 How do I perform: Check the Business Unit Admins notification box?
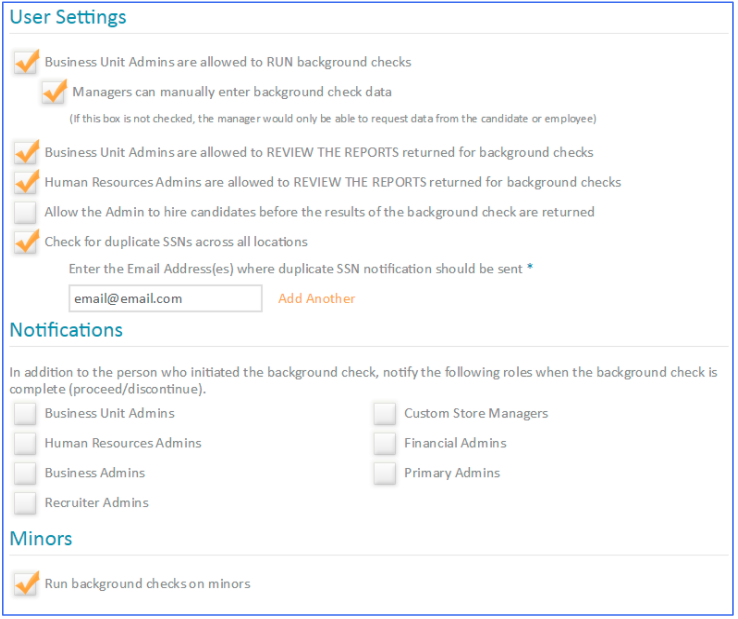25,414
